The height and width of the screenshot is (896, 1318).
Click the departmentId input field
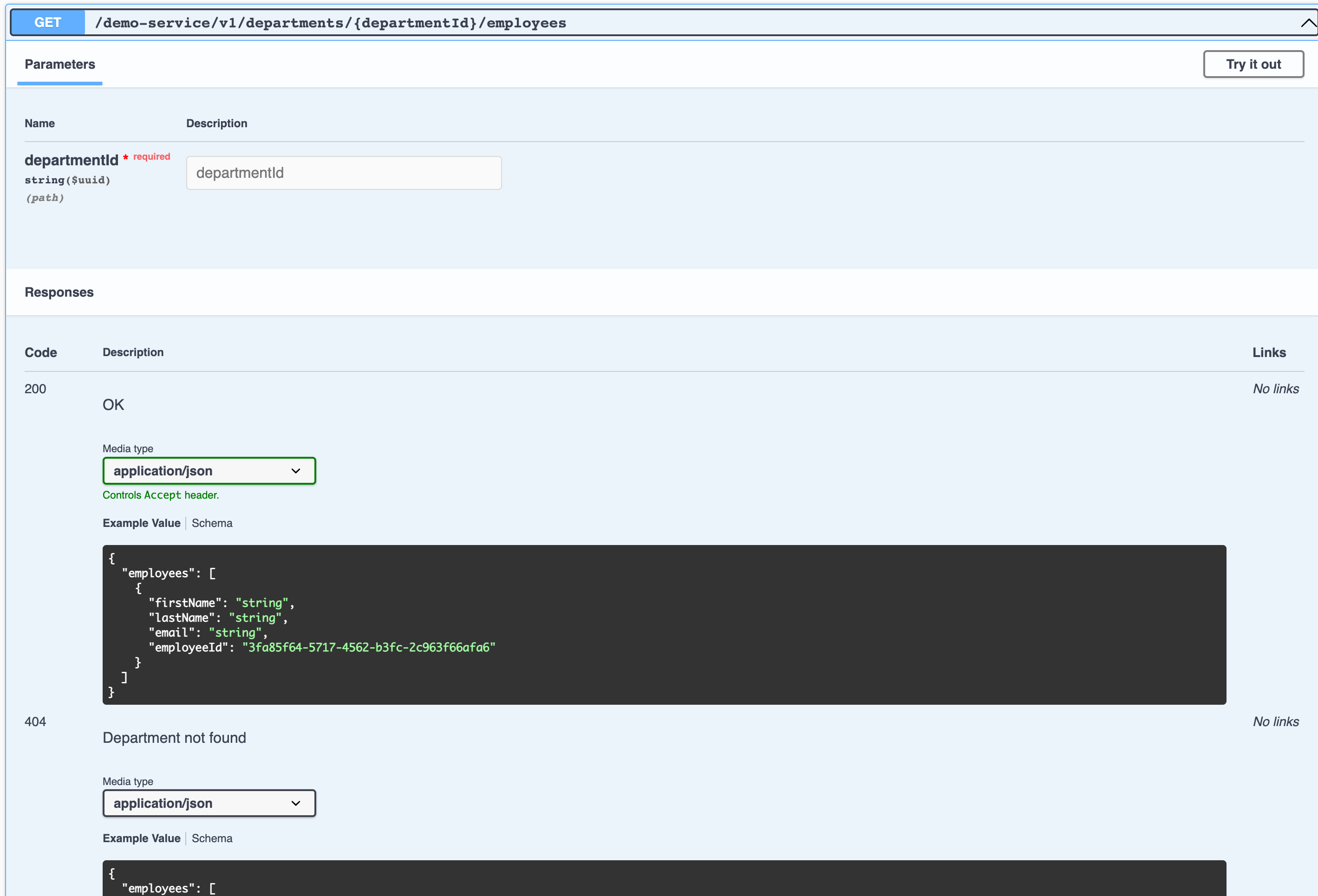coord(343,172)
